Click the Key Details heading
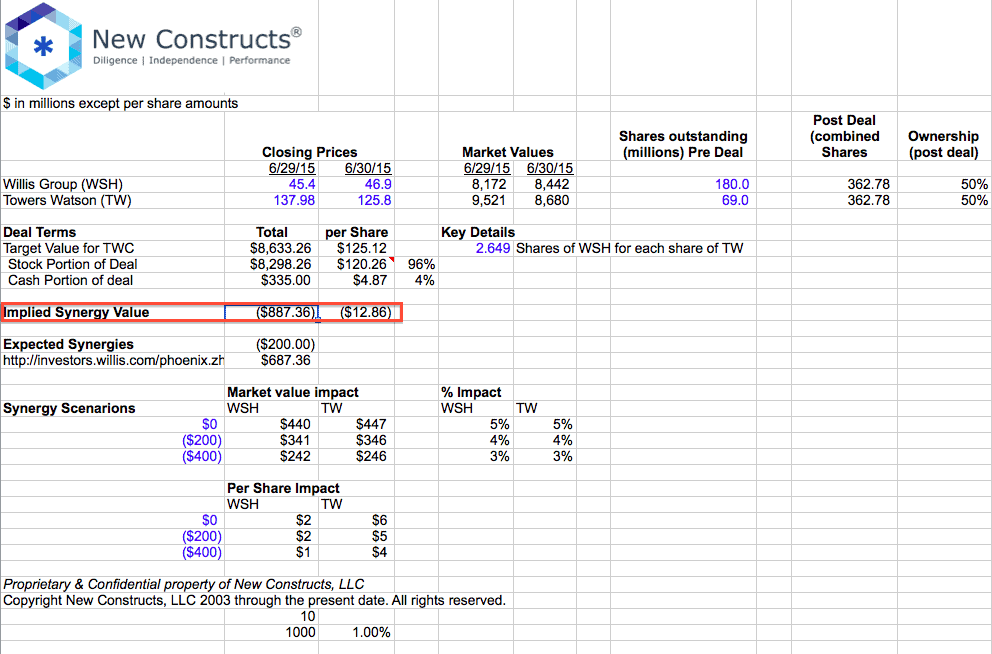This screenshot has height=654, width=992. coord(478,232)
